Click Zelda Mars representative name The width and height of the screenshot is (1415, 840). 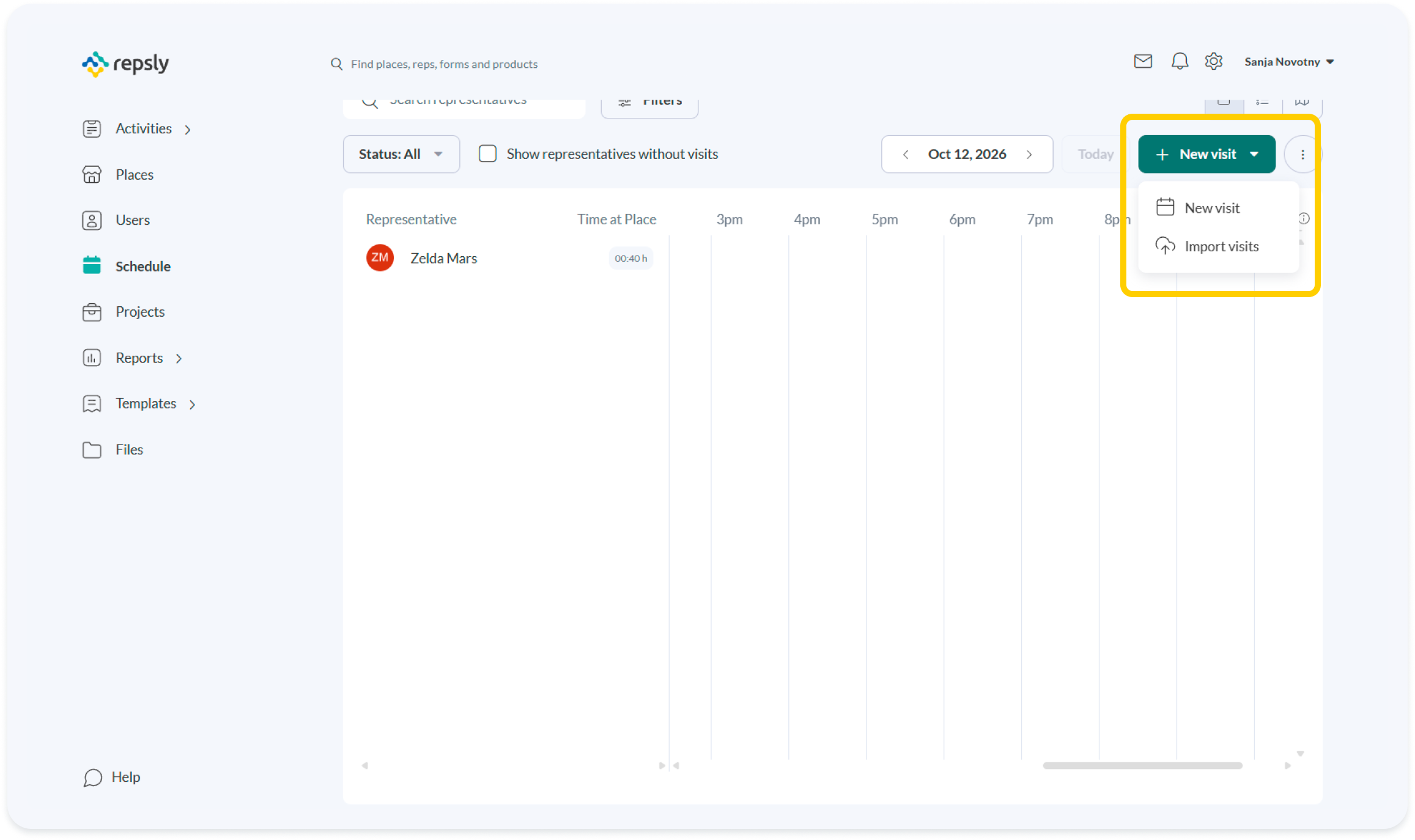click(x=443, y=258)
